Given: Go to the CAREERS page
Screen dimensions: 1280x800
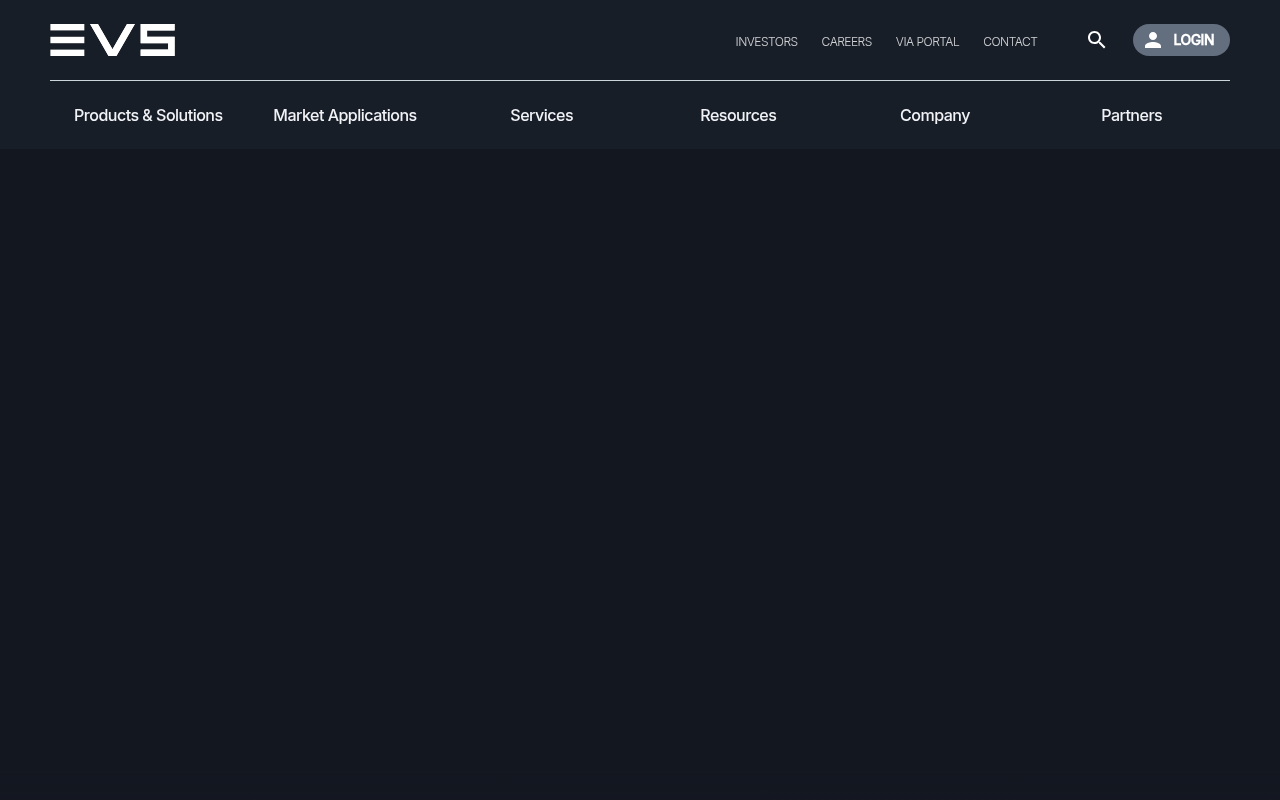Looking at the screenshot, I should (x=846, y=42).
